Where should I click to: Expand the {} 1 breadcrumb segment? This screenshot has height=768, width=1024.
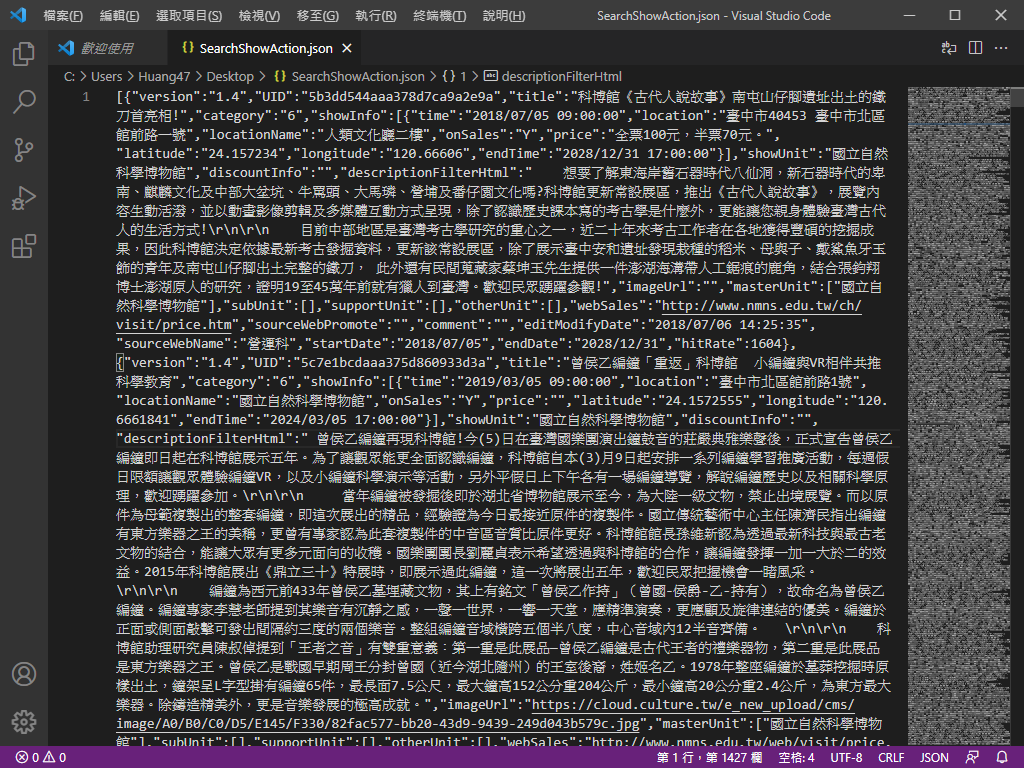coord(455,76)
